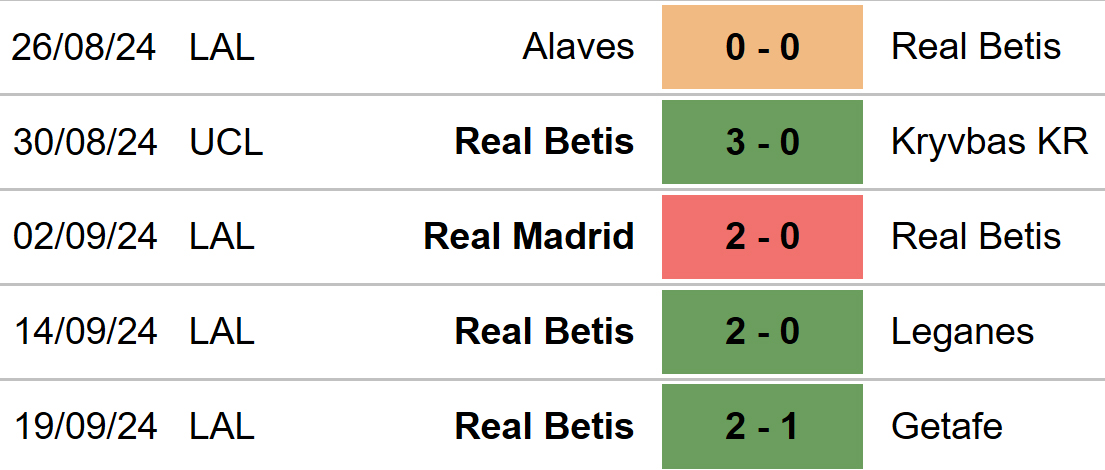Click the 2 - 1 score against Getafe
The image size is (1105, 470).
(762, 426)
